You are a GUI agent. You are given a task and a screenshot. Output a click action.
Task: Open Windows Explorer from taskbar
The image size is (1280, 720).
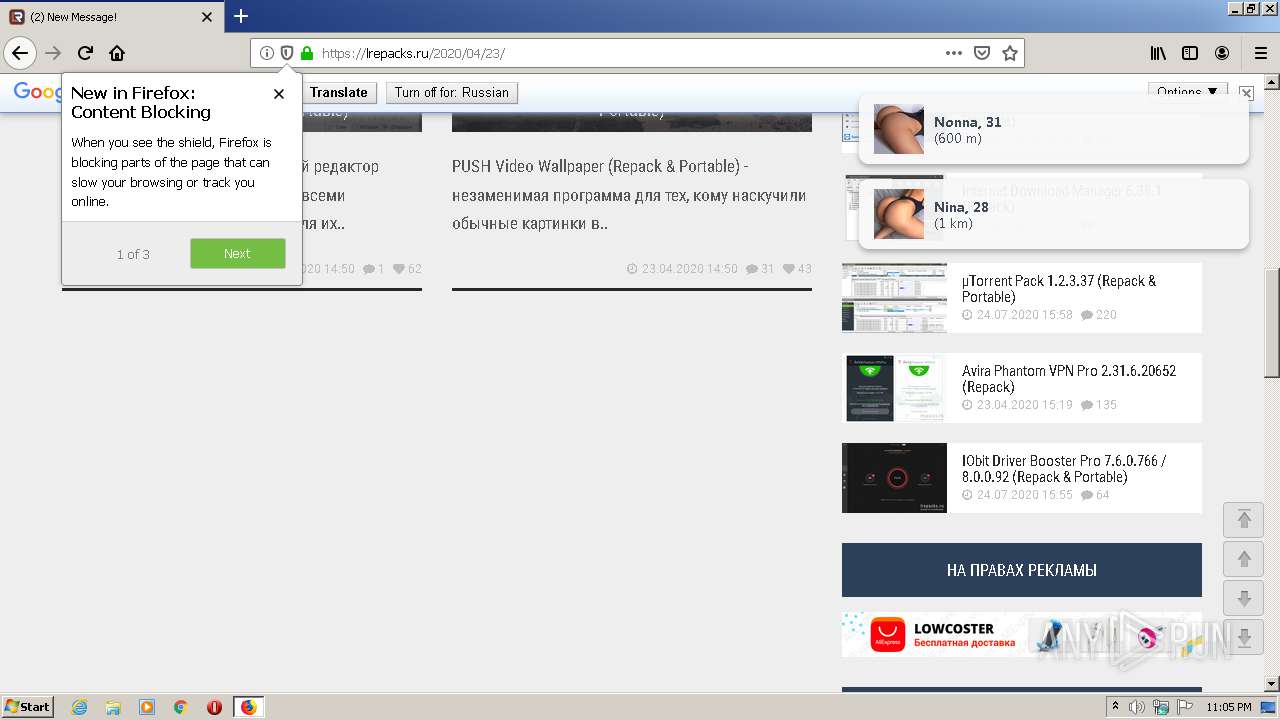pos(113,707)
